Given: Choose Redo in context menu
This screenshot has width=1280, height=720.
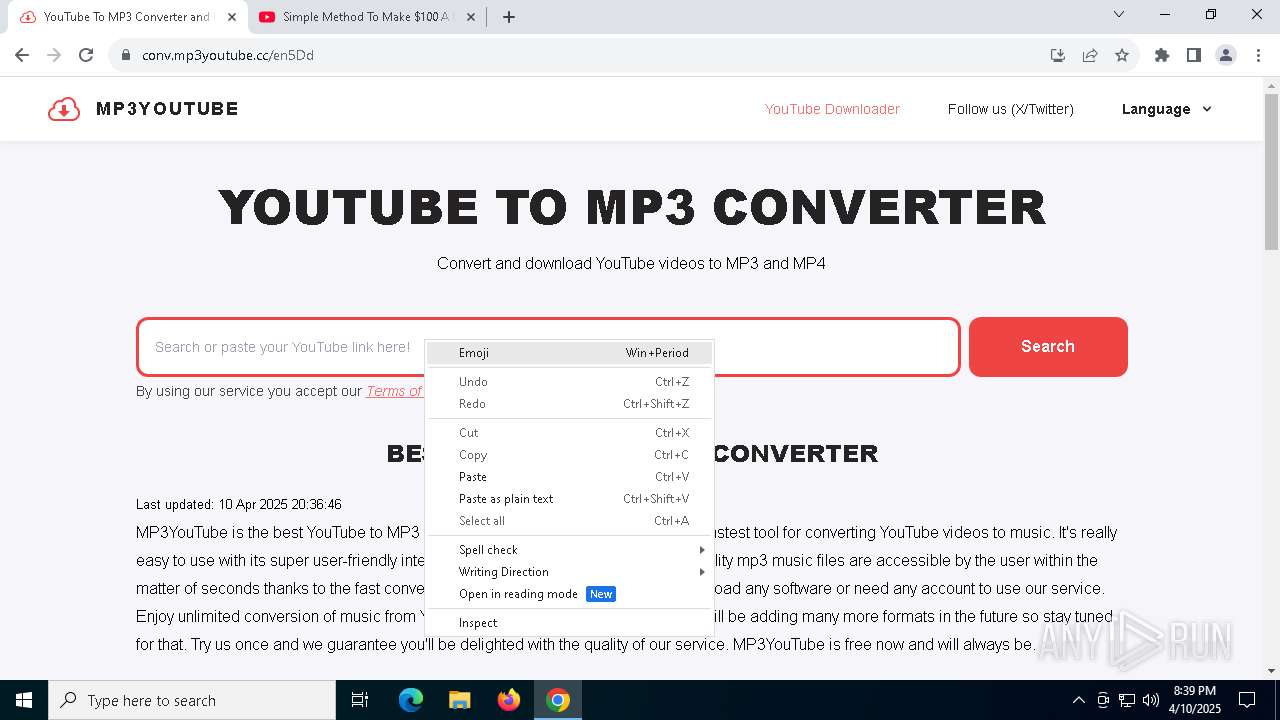Looking at the screenshot, I should 569,404.
